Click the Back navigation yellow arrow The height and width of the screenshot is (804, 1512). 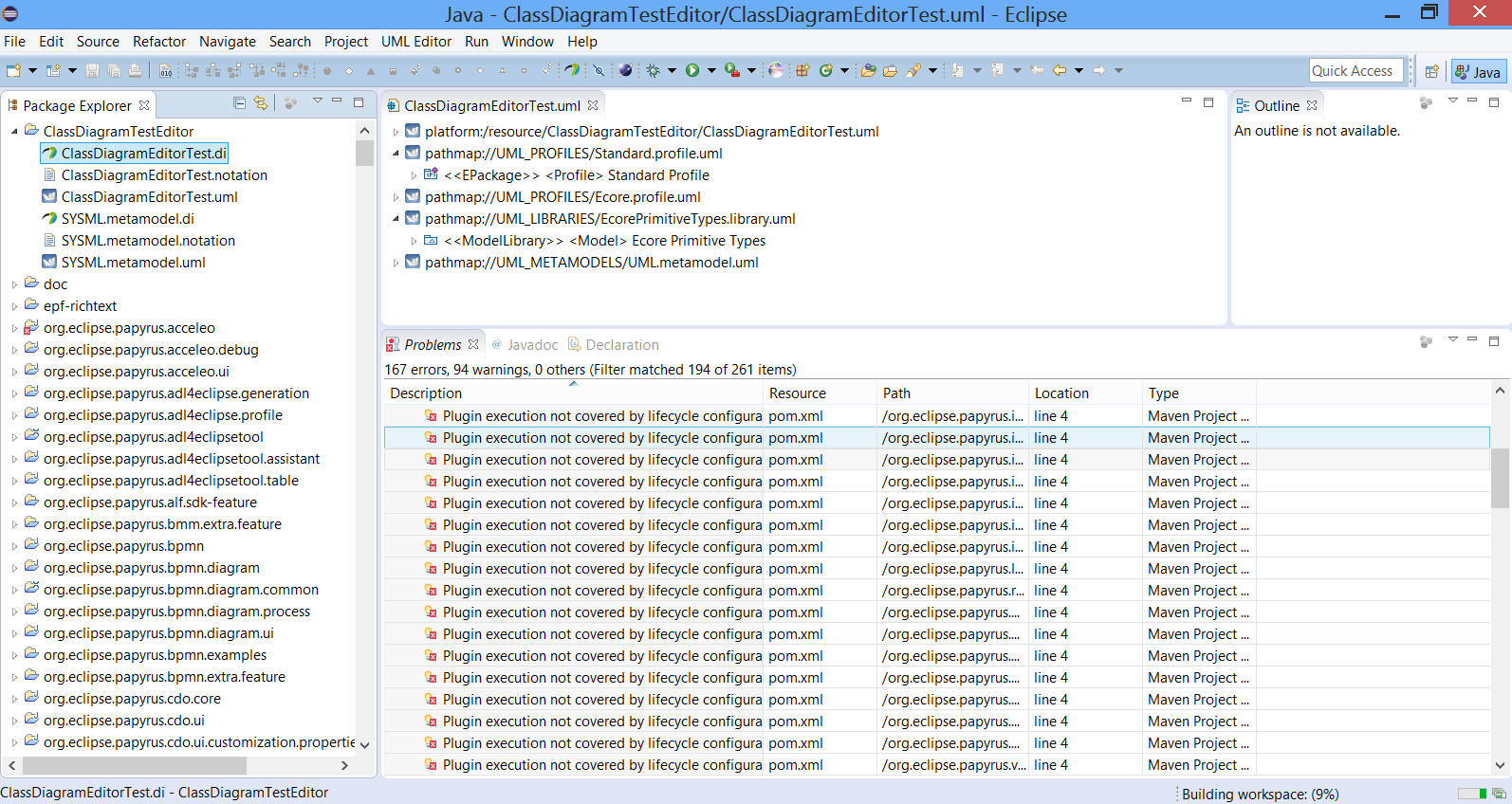pos(1060,70)
